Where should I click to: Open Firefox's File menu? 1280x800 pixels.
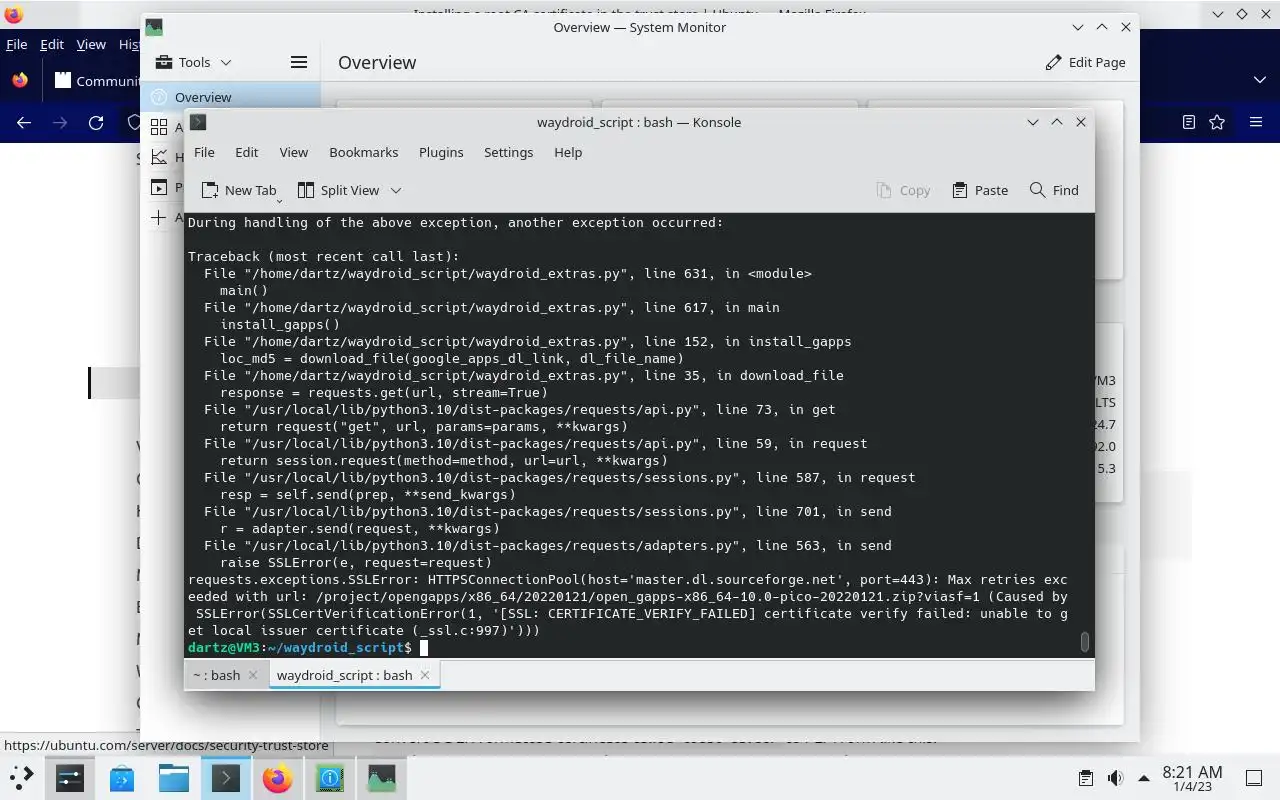(x=16, y=44)
